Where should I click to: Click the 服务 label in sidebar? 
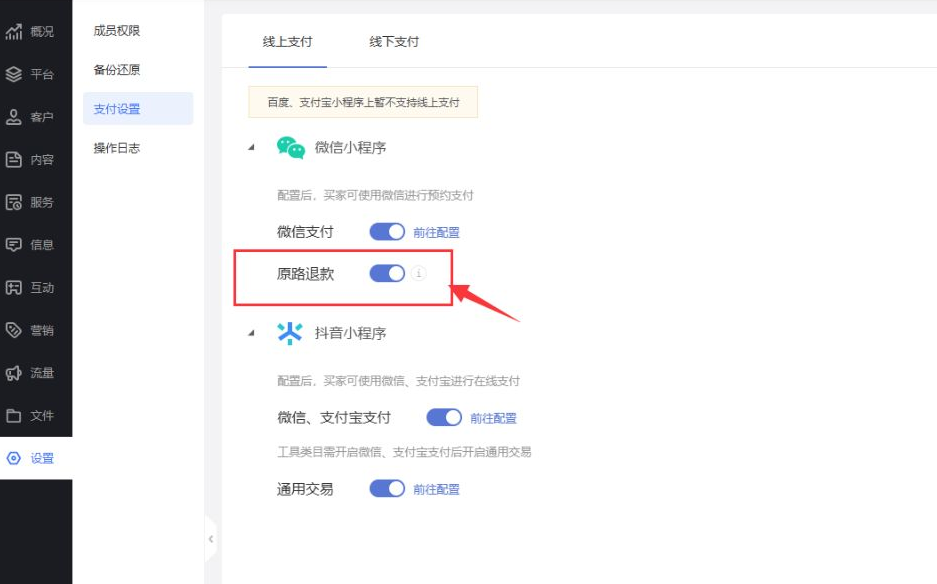click(42, 203)
